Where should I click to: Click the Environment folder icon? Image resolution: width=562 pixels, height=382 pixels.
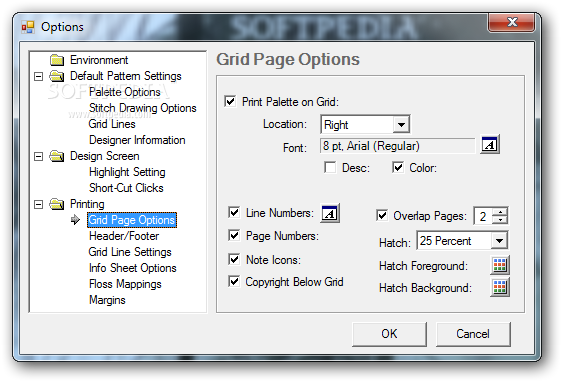[57, 60]
